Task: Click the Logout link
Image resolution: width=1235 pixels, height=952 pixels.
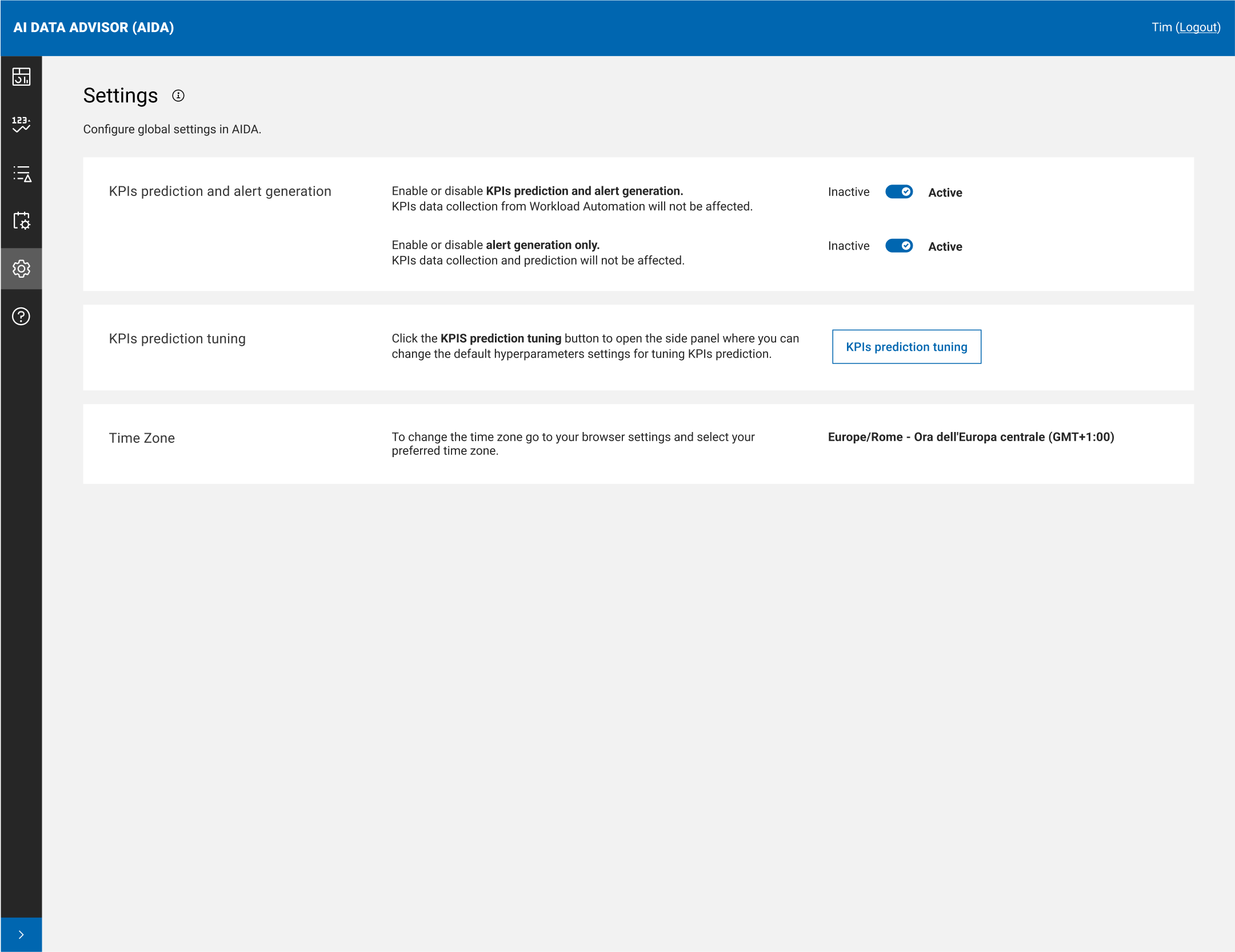Action: (1197, 27)
